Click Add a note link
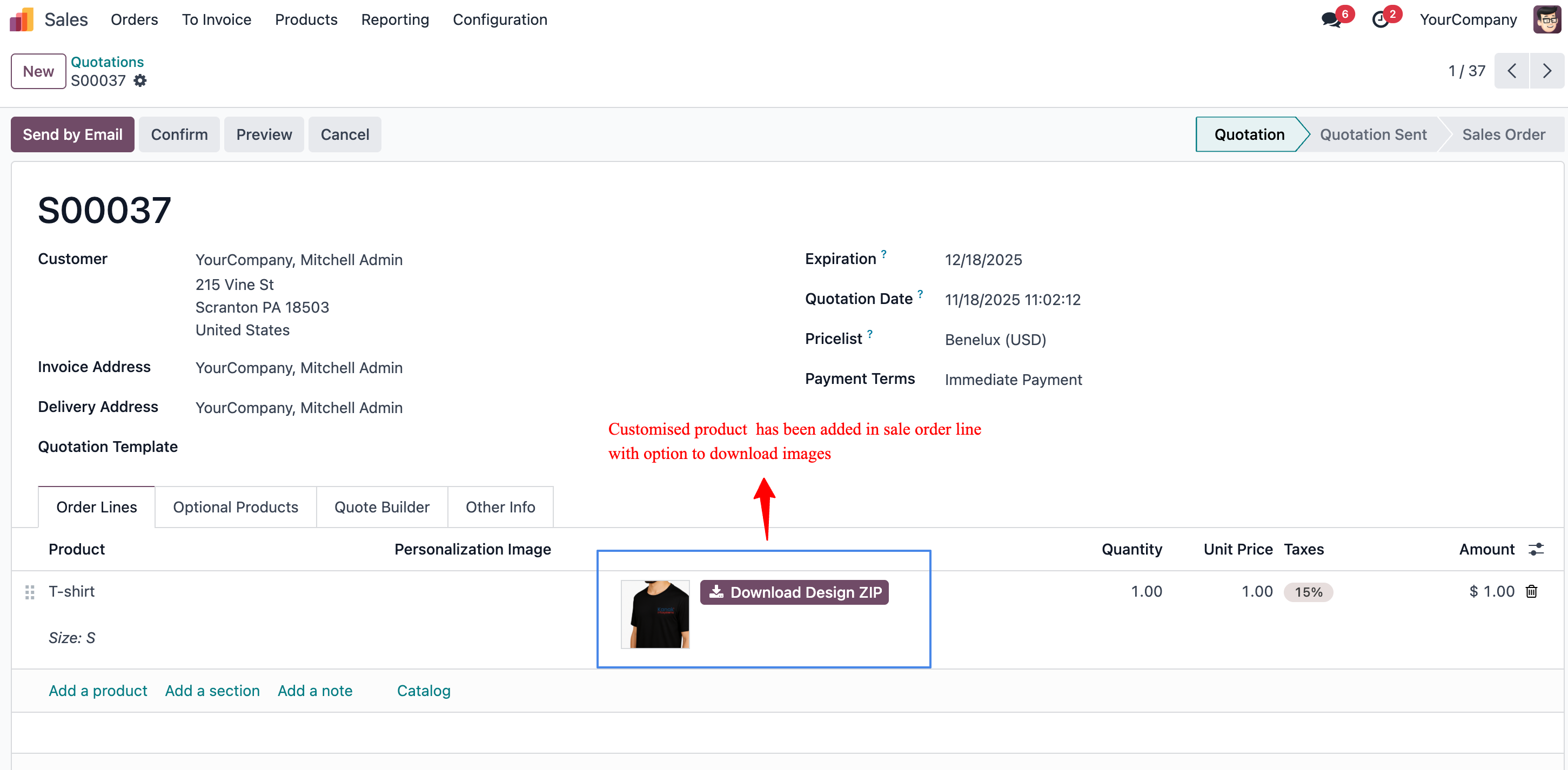Viewport: 1568px width, 770px height. [316, 690]
